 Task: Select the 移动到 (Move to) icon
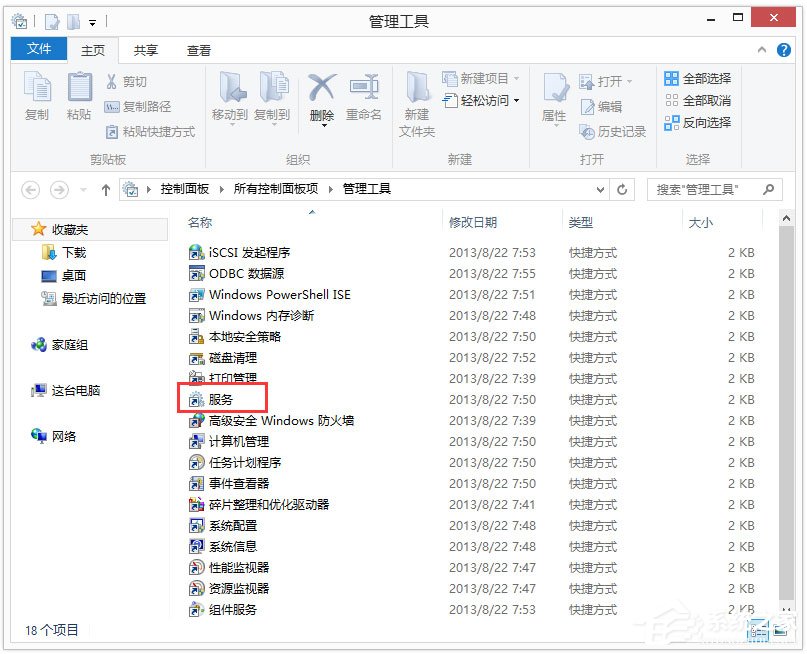click(x=230, y=95)
